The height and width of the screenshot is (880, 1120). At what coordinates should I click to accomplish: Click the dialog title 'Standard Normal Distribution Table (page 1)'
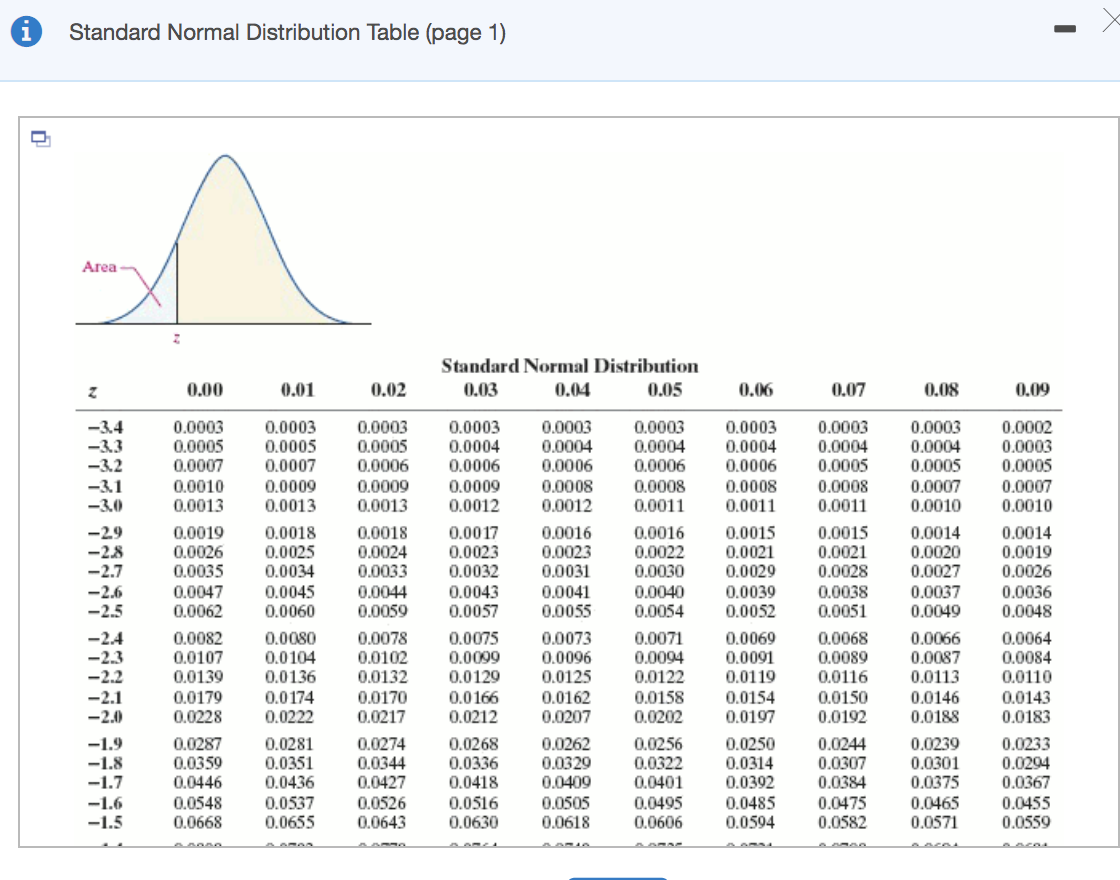(x=287, y=32)
